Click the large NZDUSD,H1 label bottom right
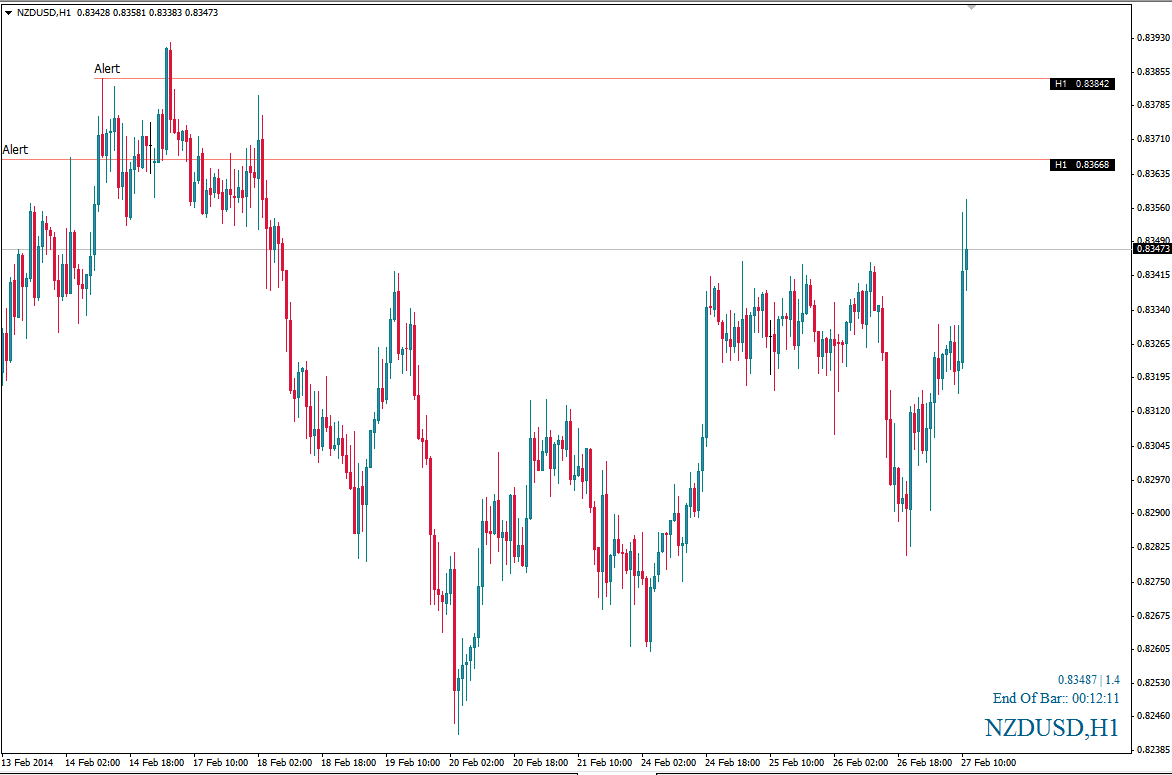The height and width of the screenshot is (775, 1172). 1051,727
